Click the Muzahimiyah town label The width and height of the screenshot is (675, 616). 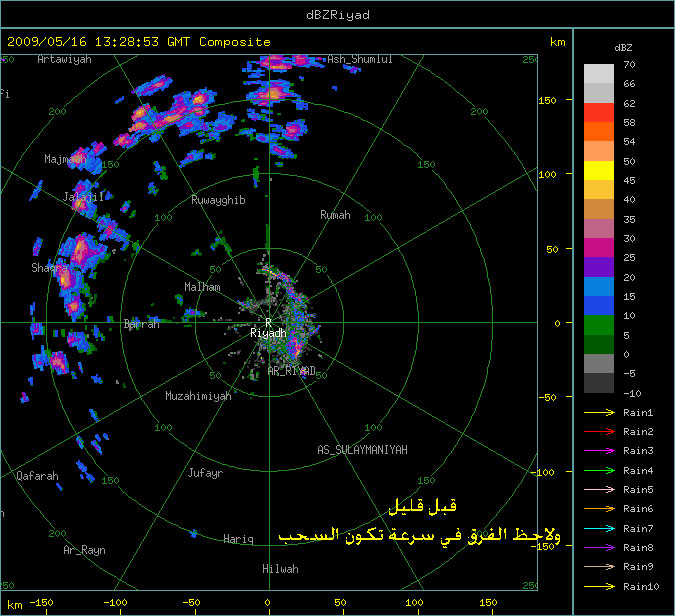click(x=198, y=396)
